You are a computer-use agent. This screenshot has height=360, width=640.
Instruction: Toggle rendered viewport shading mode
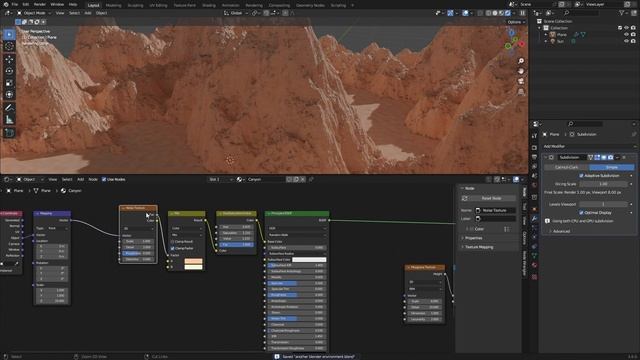(508, 13)
